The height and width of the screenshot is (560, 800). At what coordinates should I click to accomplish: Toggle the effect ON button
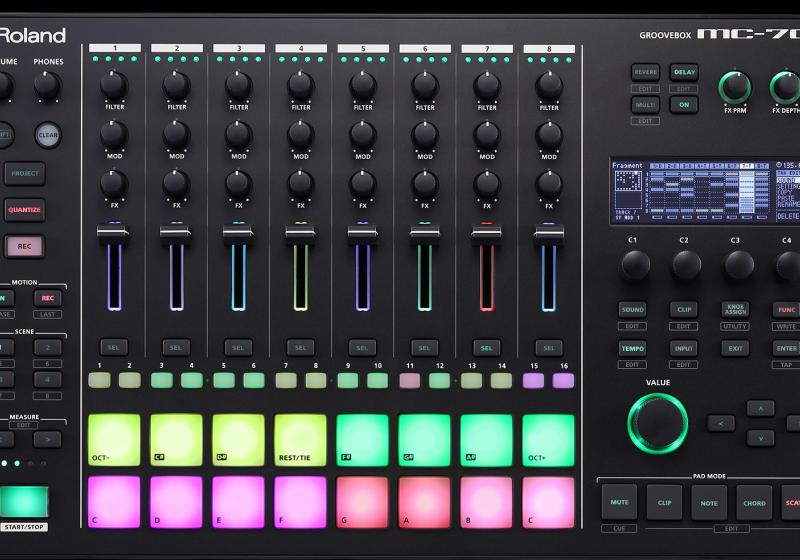(x=684, y=104)
